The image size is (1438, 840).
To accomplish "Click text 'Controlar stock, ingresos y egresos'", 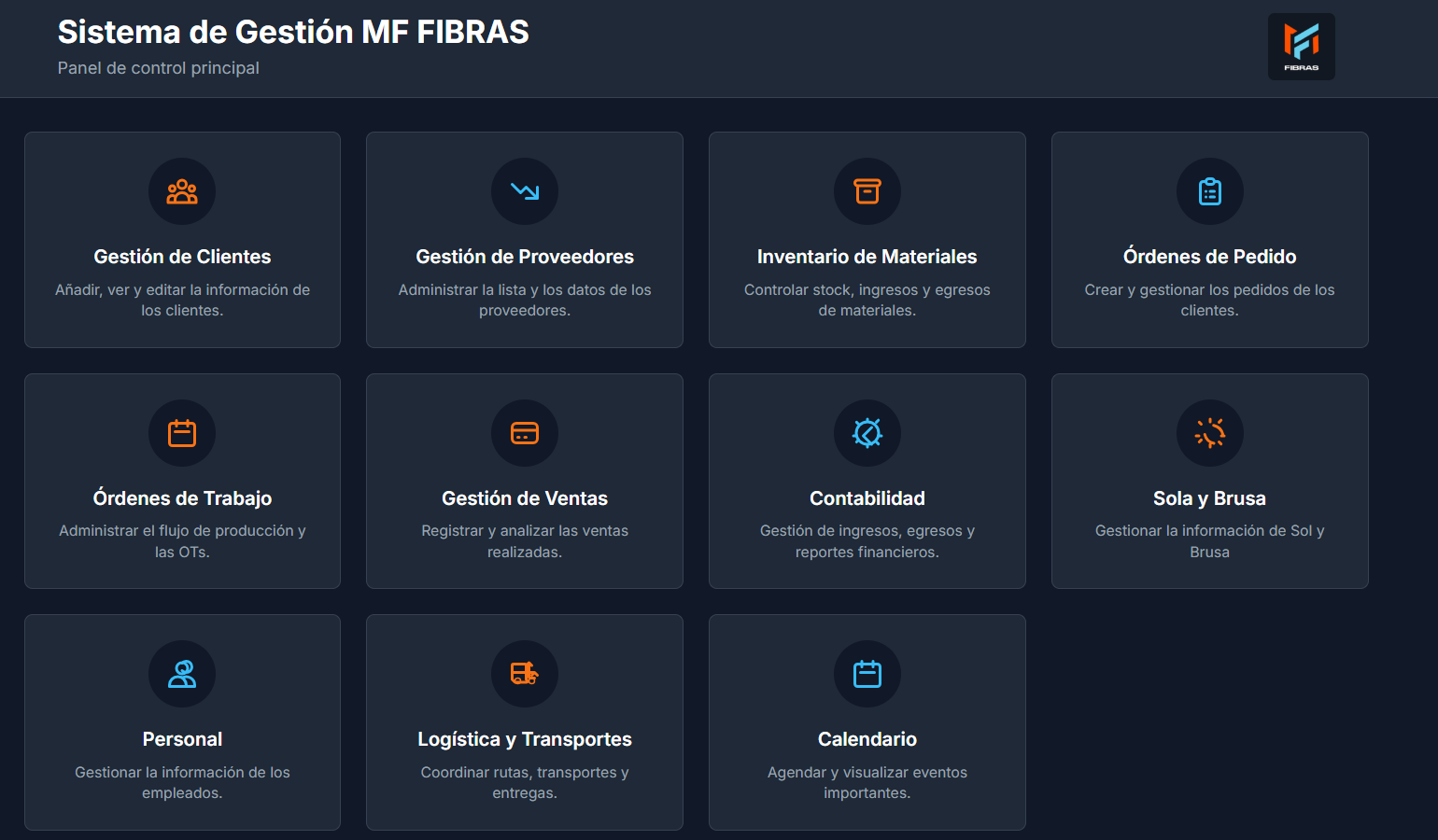I will pyautogui.click(x=867, y=290).
